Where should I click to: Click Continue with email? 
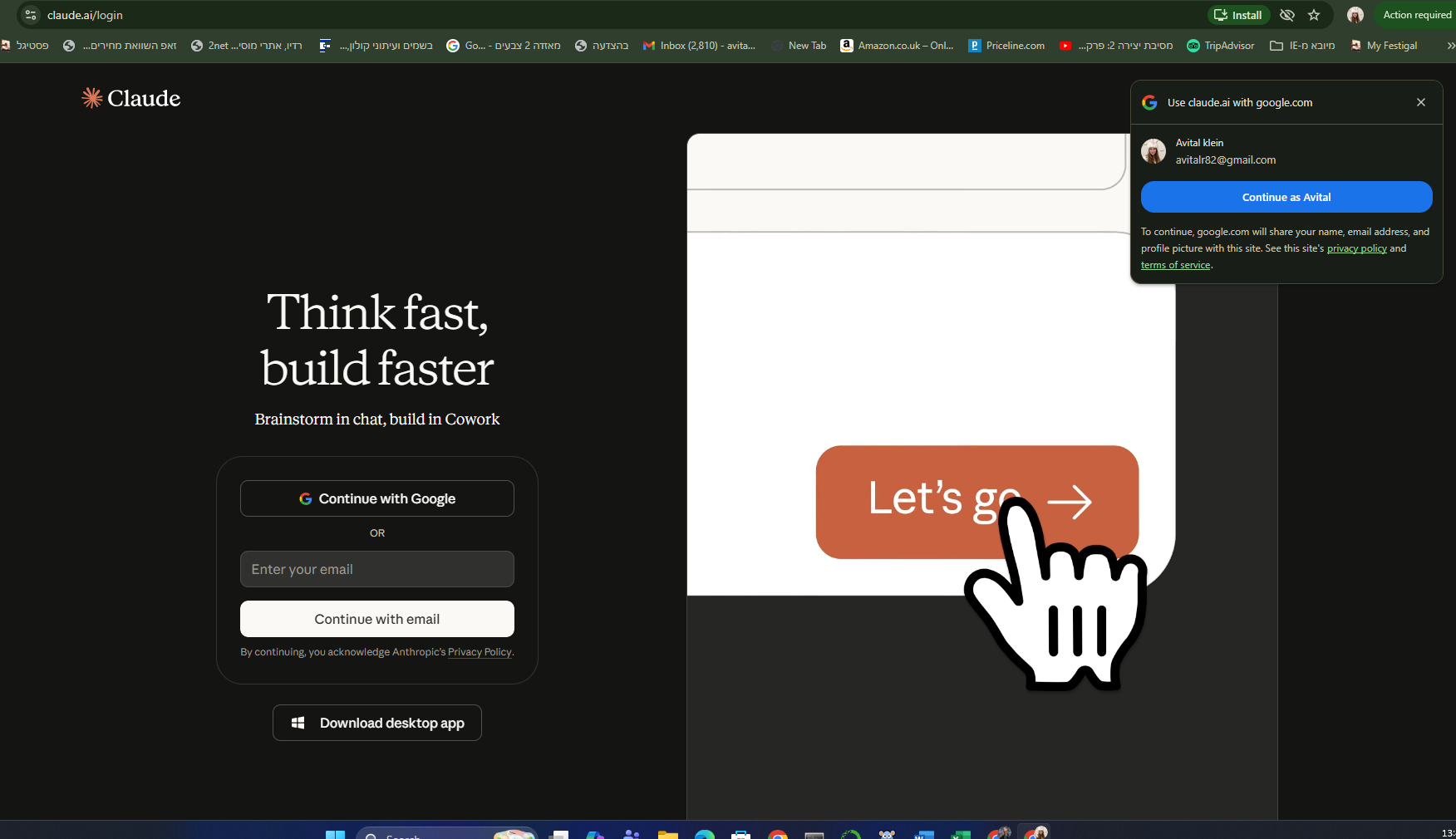(x=377, y=619)
